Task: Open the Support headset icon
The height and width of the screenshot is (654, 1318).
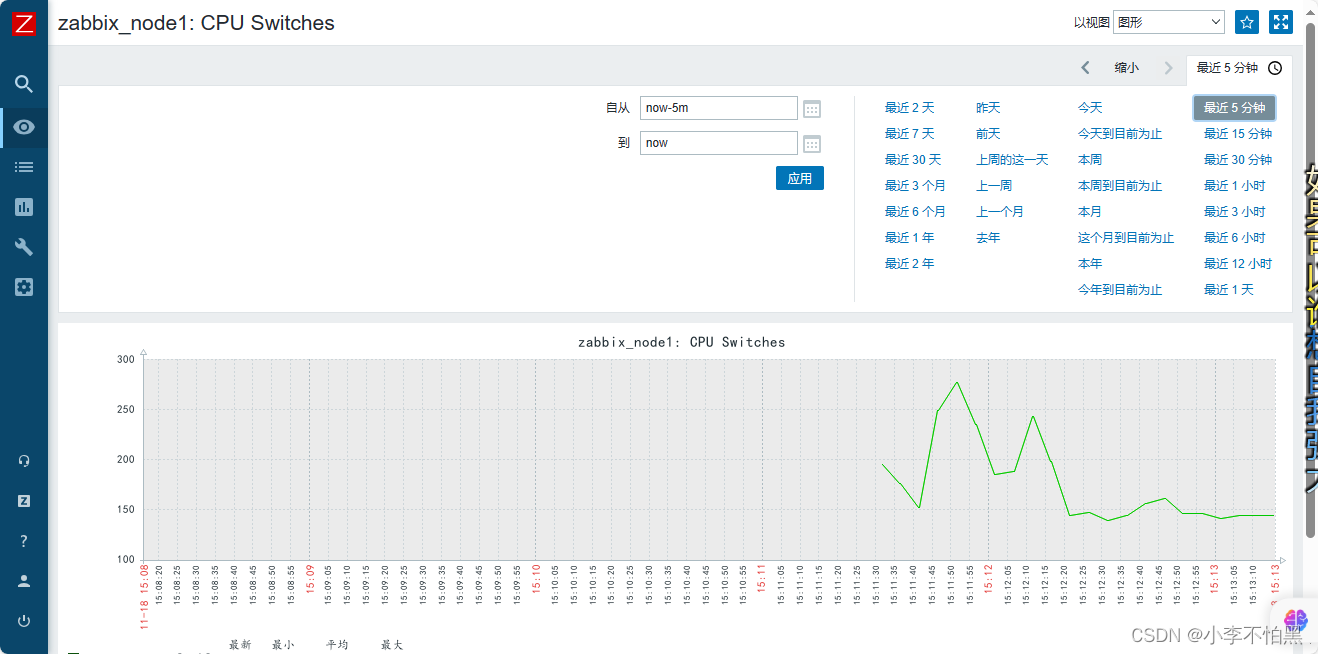Action: click(x=24, y=461)
